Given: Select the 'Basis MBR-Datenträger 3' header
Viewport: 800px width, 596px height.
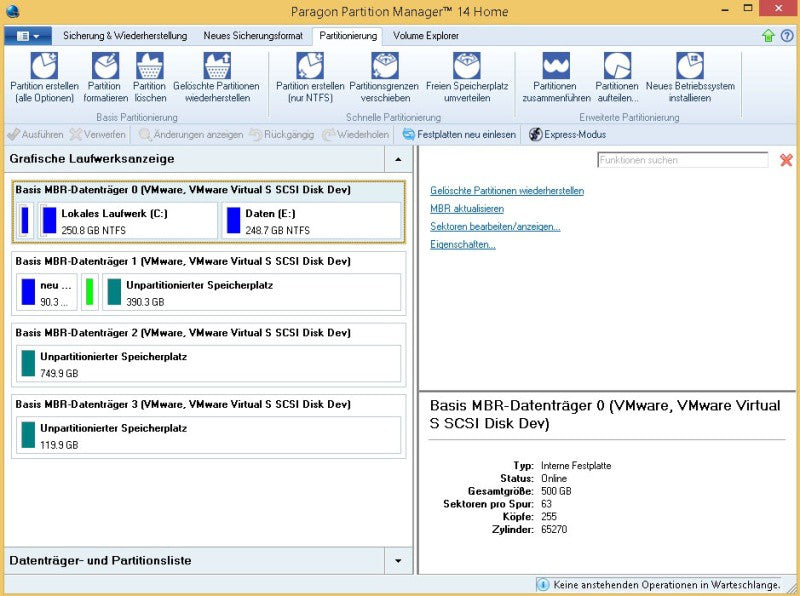Looking at the screenshot, I should [183, 404].
